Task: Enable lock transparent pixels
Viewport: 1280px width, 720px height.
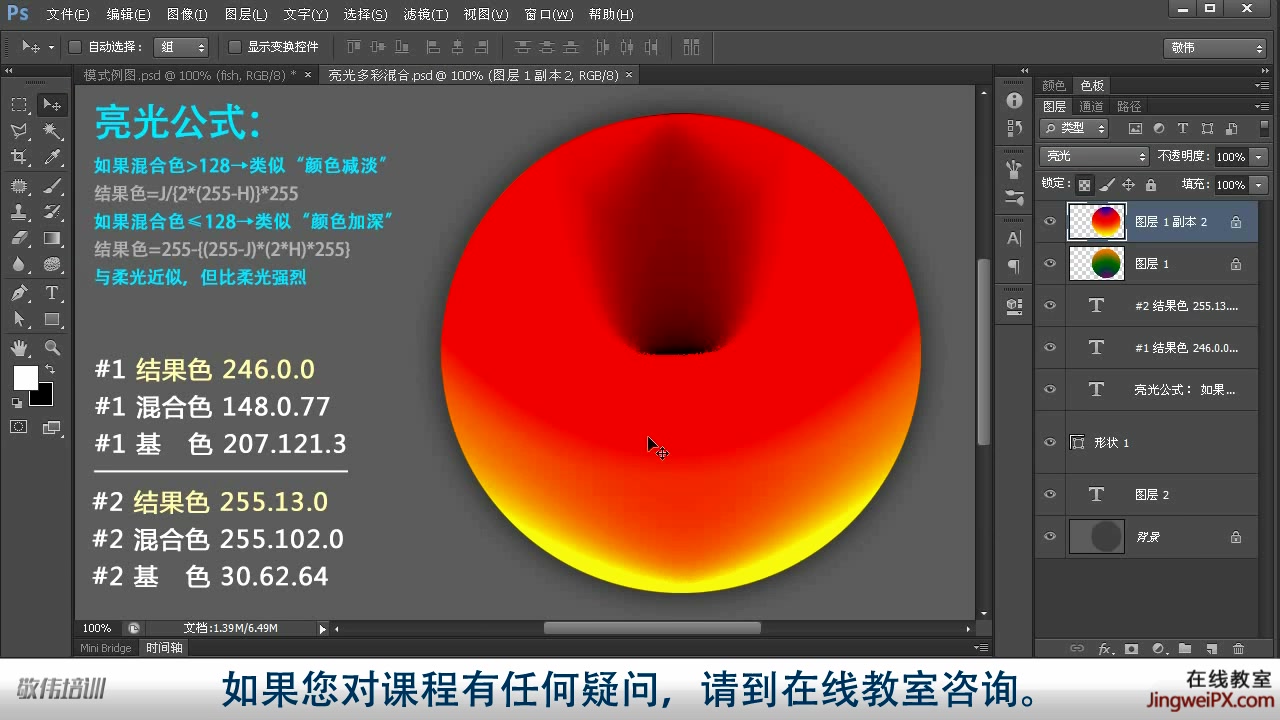Action: click(x=1085, y=186)
